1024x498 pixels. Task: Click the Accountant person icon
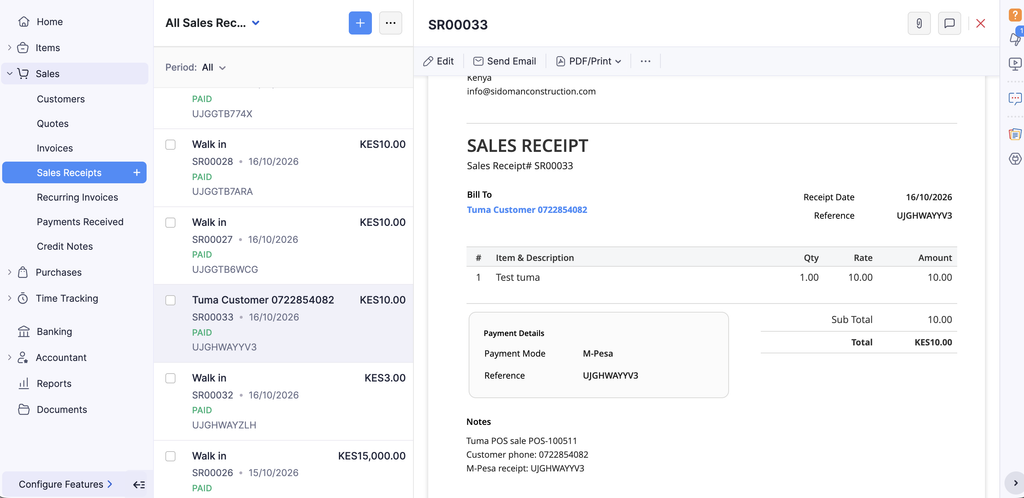pyautogui.click(x=24, y=358)
